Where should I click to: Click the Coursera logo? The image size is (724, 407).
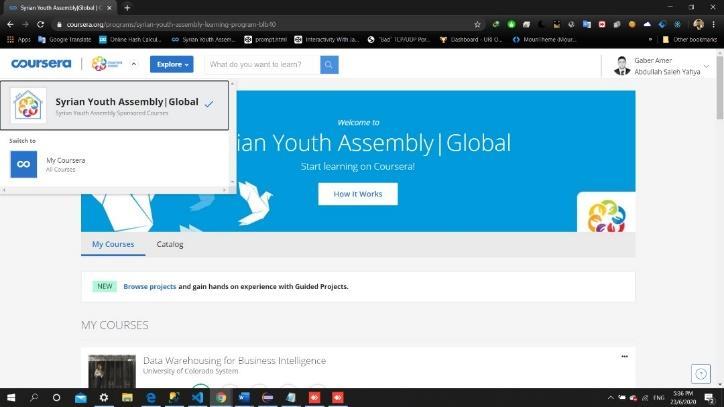coord(41,64)
